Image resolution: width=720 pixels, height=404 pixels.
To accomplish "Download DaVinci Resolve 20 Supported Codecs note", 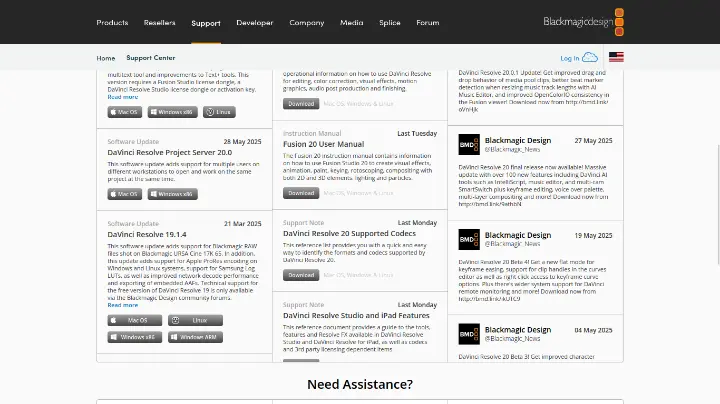I will tap(301, 275).
